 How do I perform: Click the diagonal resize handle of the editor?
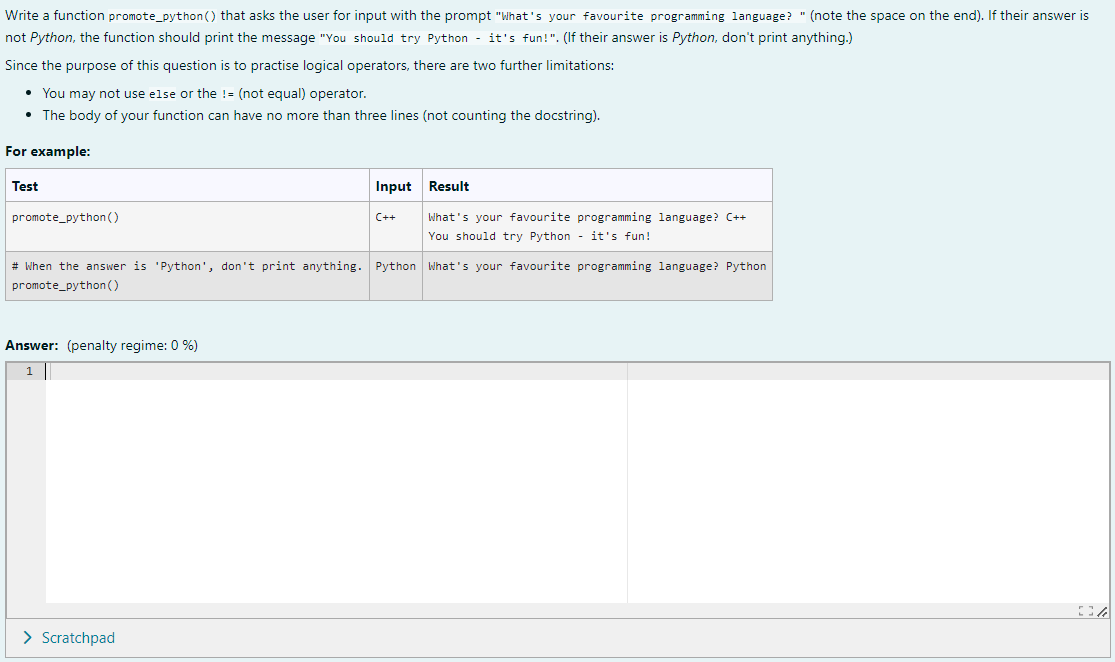click(1102, 611)
